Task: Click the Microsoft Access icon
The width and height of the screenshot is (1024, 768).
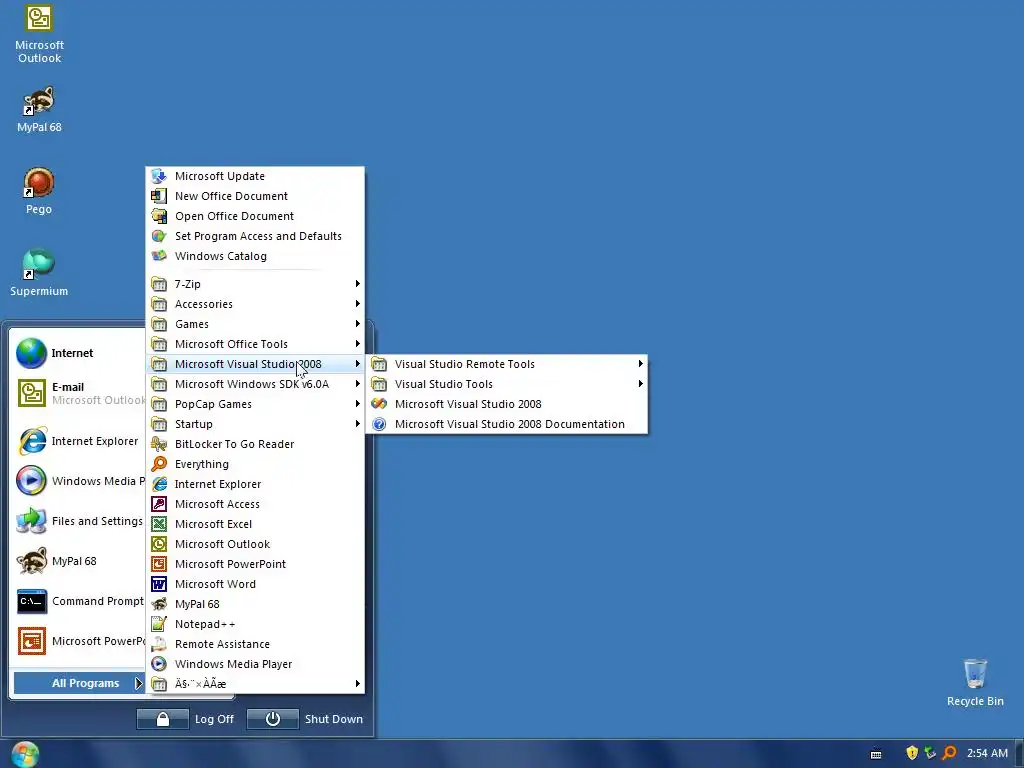Action: tap(159, 504)
